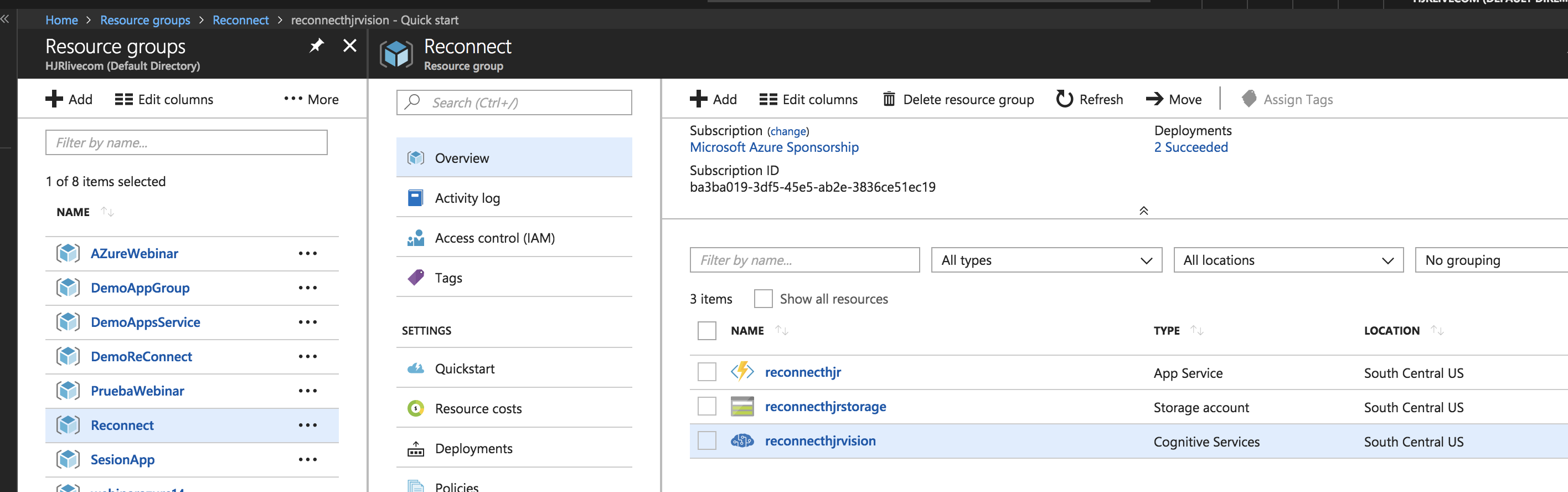Open the No grouping dropdown
This screenshot has width=1568, height=492.
(x=1491, y=260)
